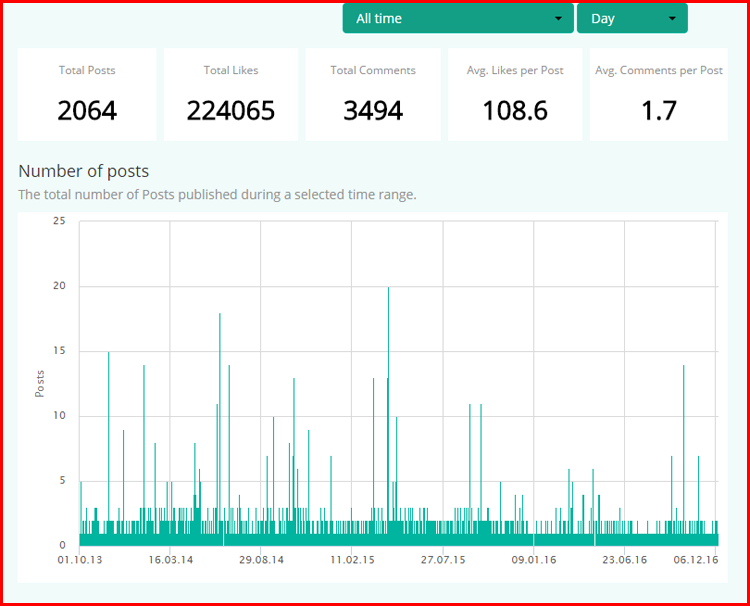This screenshot has height=606, width=750.
Task: Click the vertical Posts axis title
Action: 40,384
